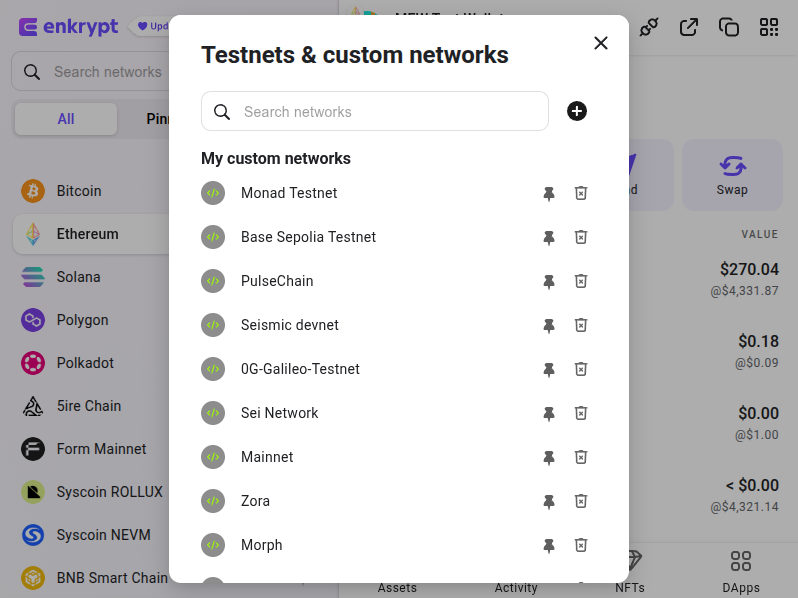Click the Sei Network code icon

(213, 413)
